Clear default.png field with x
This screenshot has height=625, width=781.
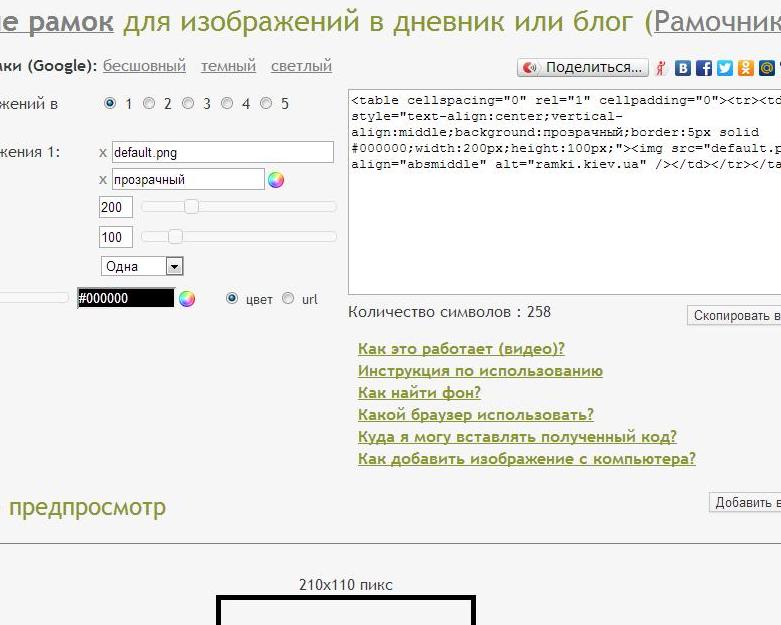[x=103, y=153]
